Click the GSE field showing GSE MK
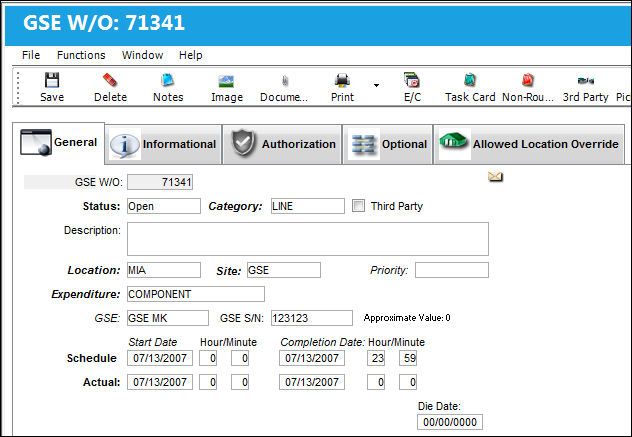 pyautogui.click(x=168, y=318)
